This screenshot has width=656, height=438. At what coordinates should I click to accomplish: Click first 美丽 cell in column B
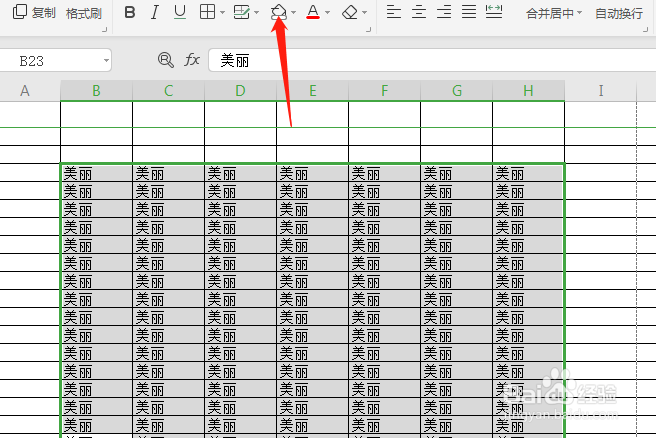pos(97,173)
